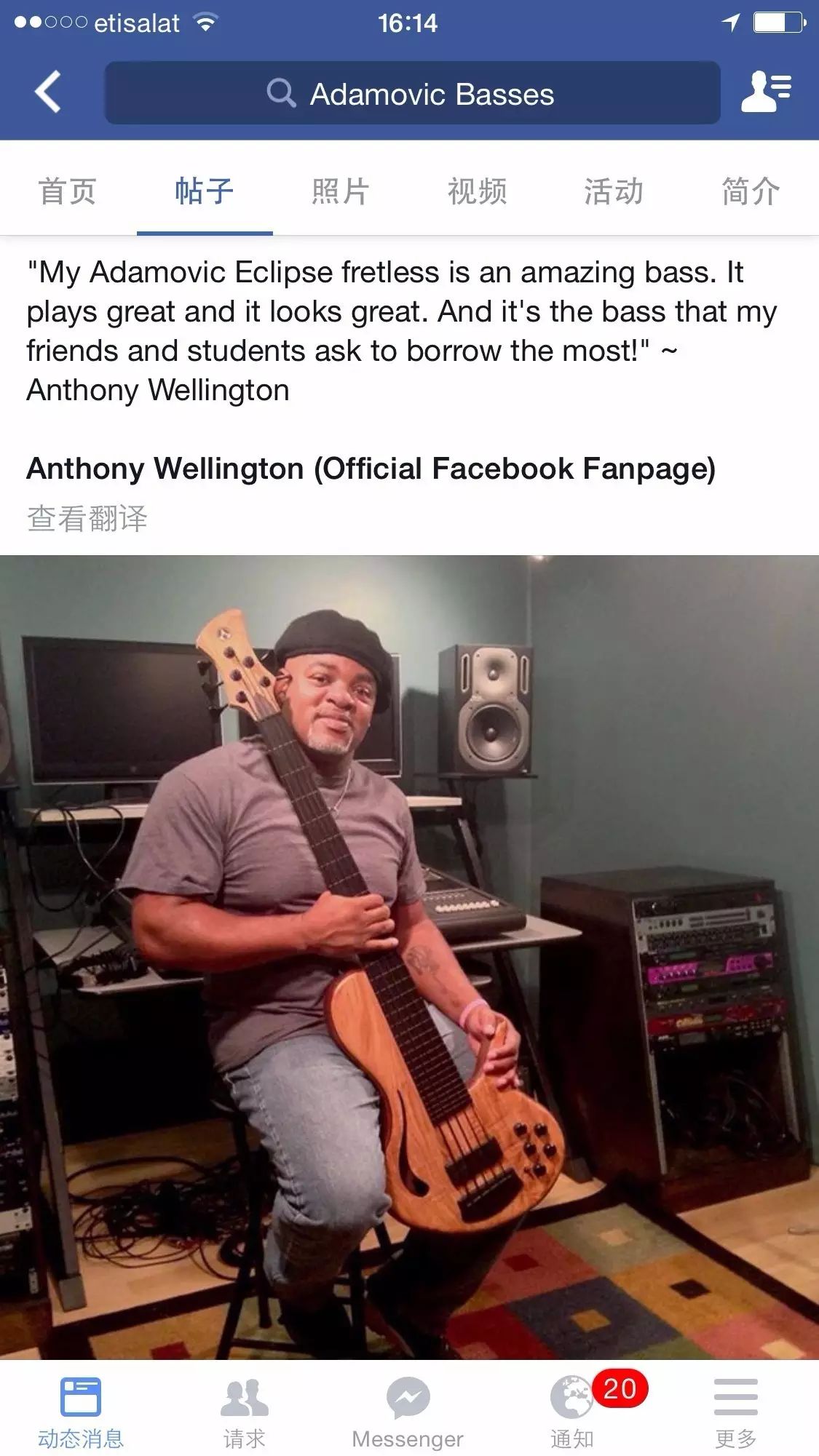Tap the 查看翻译 see translation link

coord(87,519)
